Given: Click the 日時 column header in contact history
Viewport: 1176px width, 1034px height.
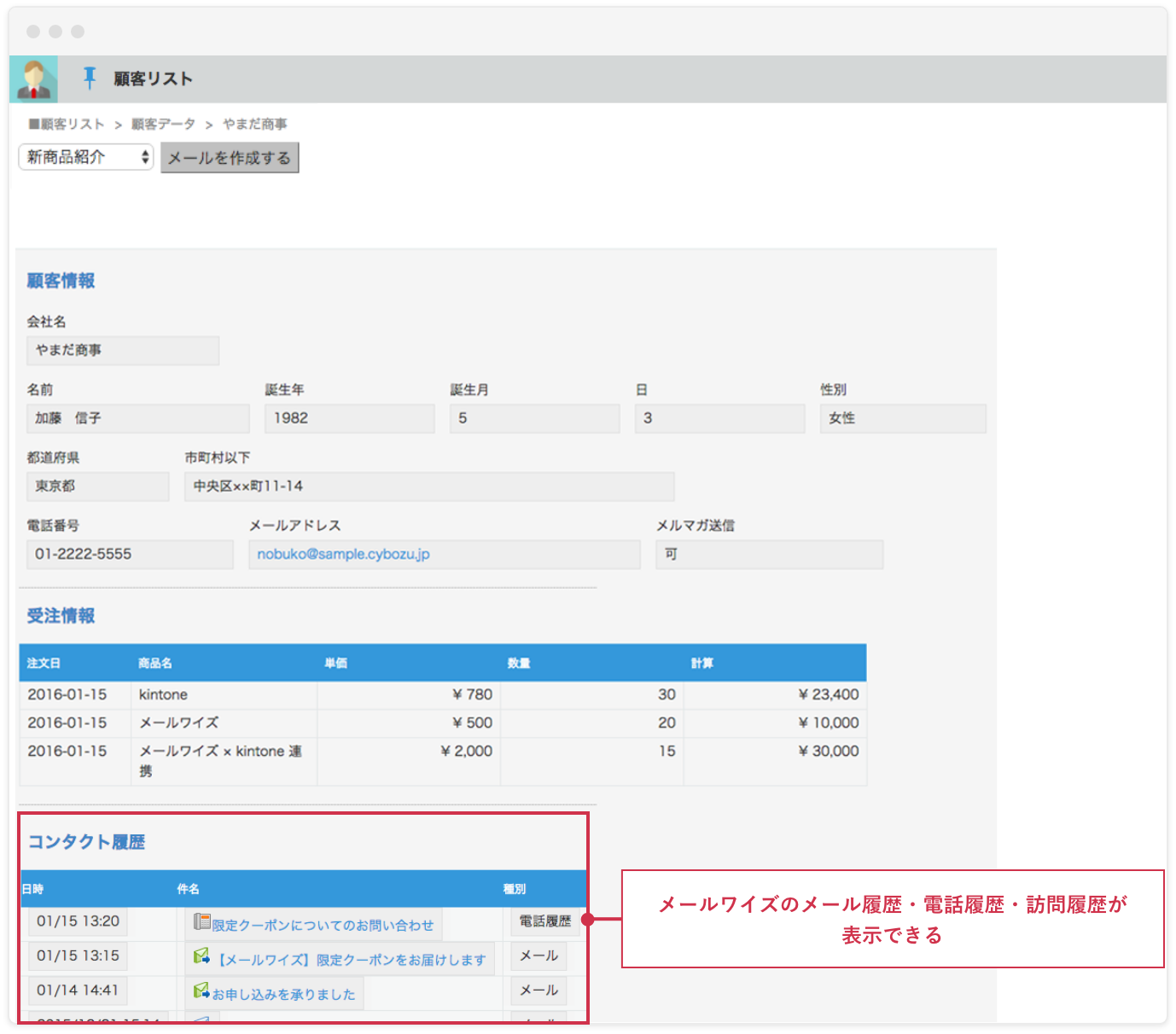Looking at the screenshot, I should [x=32, y=889].
